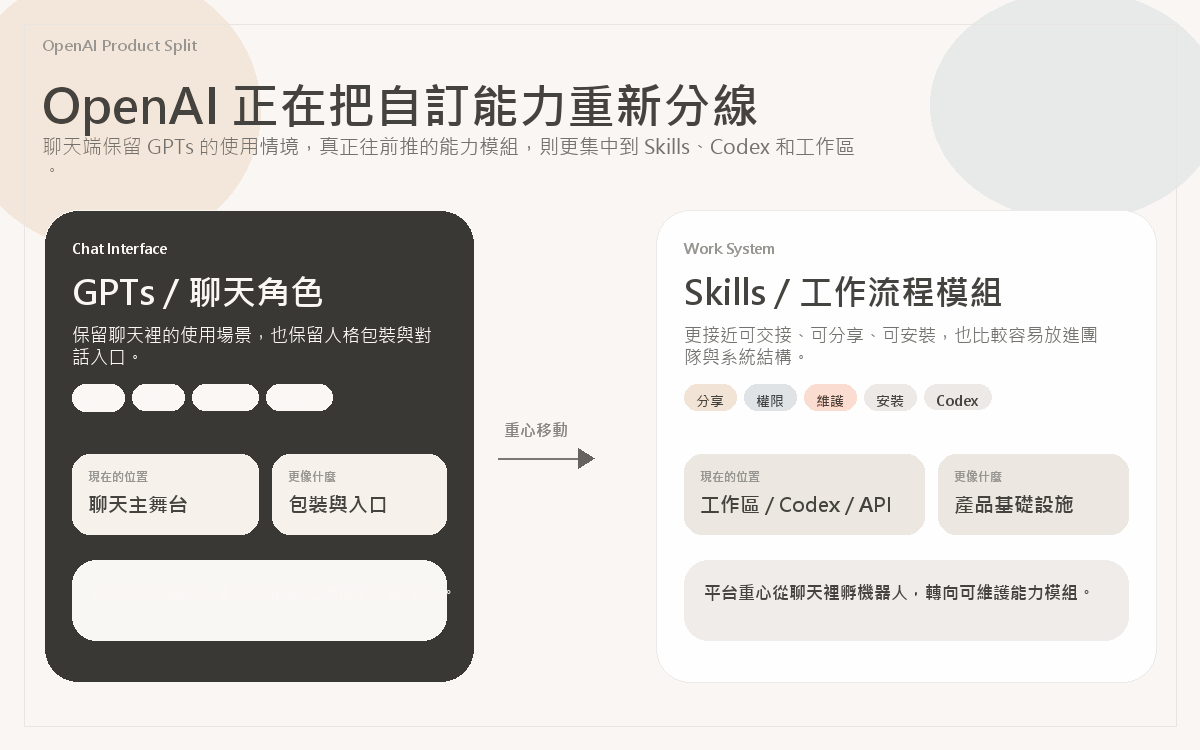Image resolution: width=1200 pixels, height=750 pixels.
Task: Open the 包裝與入口 card
Action: point(359,494)
